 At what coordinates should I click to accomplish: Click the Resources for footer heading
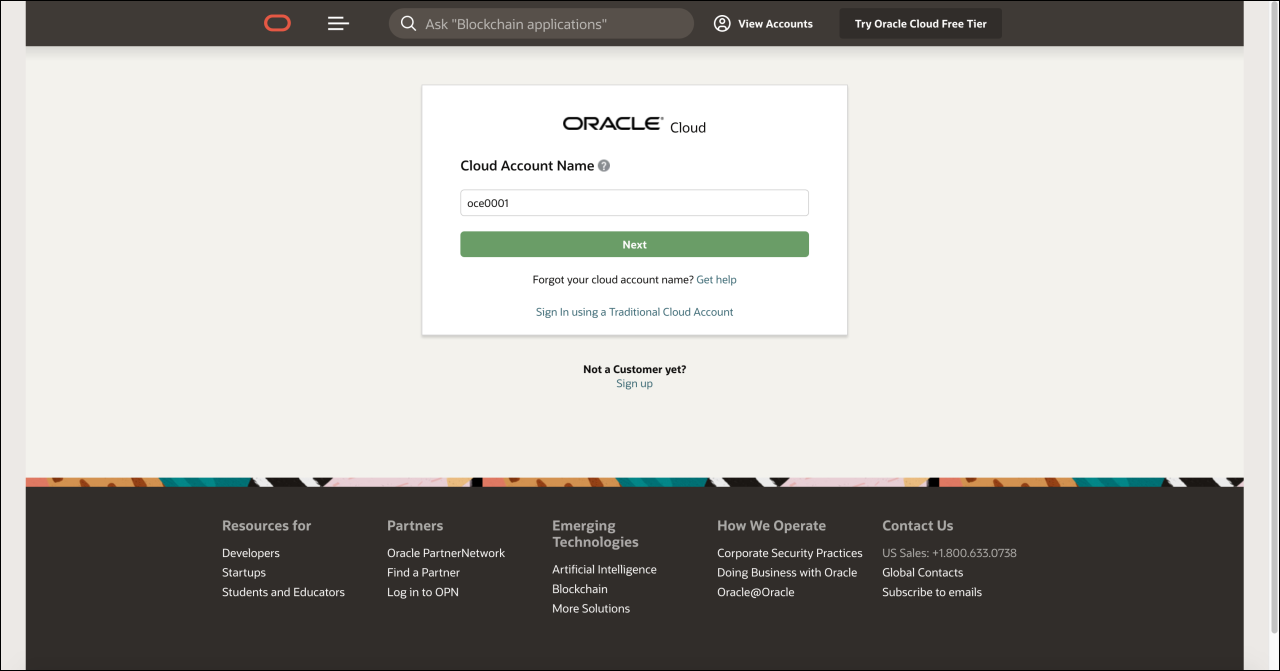pyautogui.click(x=266, y=526)
